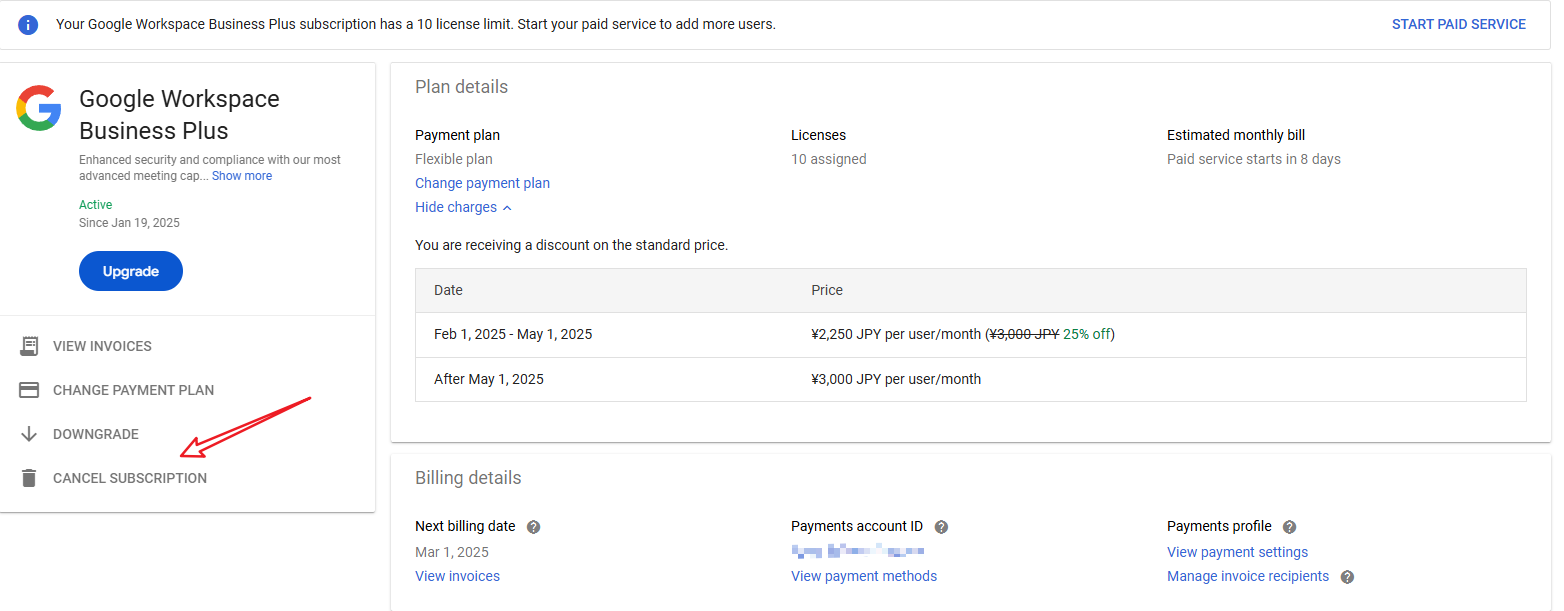The width and height of the screenshot is (1564, 611).
Task: Click the Change Payment Plan card icon
Action: point(29,390)
